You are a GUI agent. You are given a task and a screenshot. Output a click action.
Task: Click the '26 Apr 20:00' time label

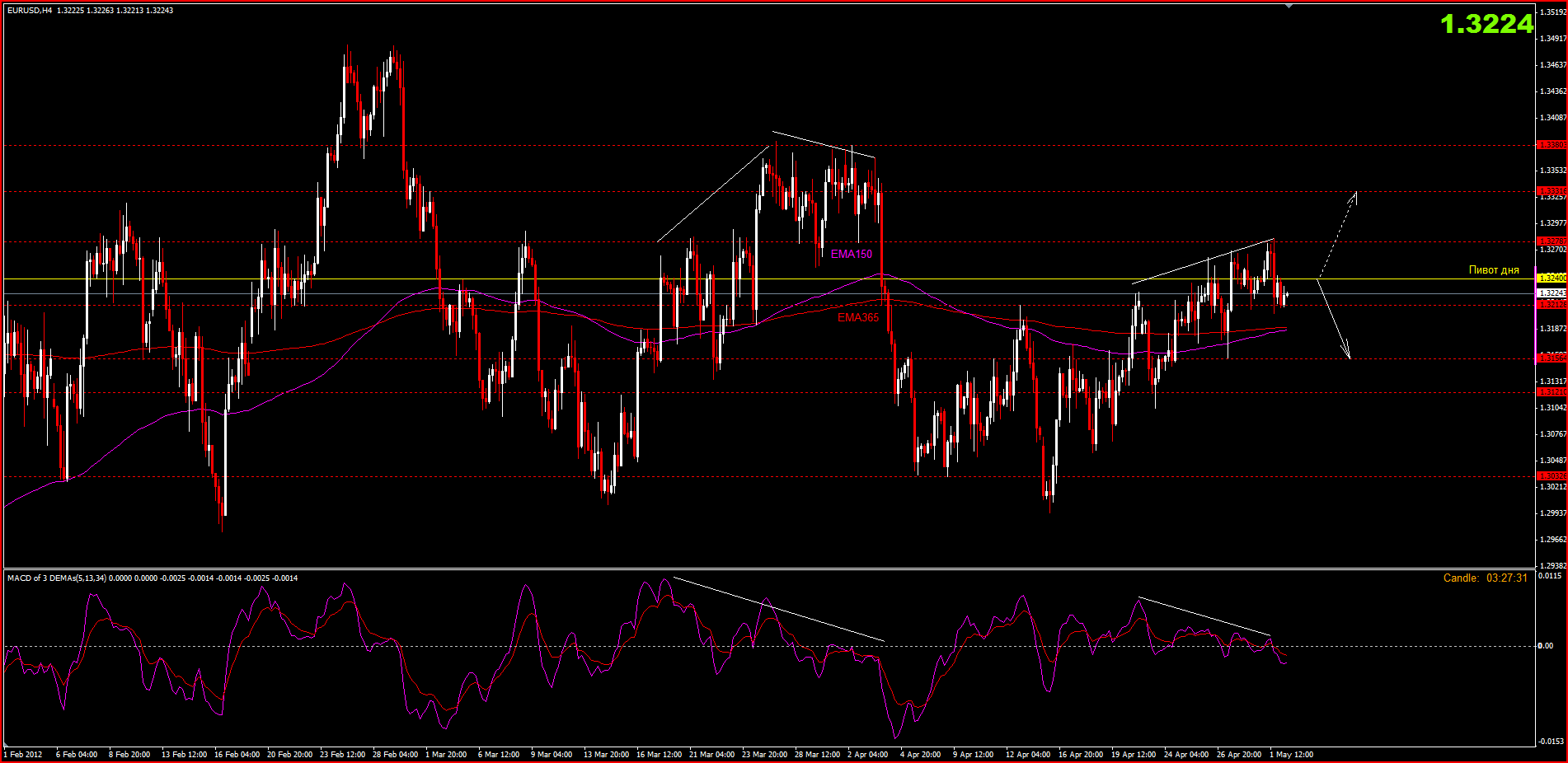(x=1239, y=754)
